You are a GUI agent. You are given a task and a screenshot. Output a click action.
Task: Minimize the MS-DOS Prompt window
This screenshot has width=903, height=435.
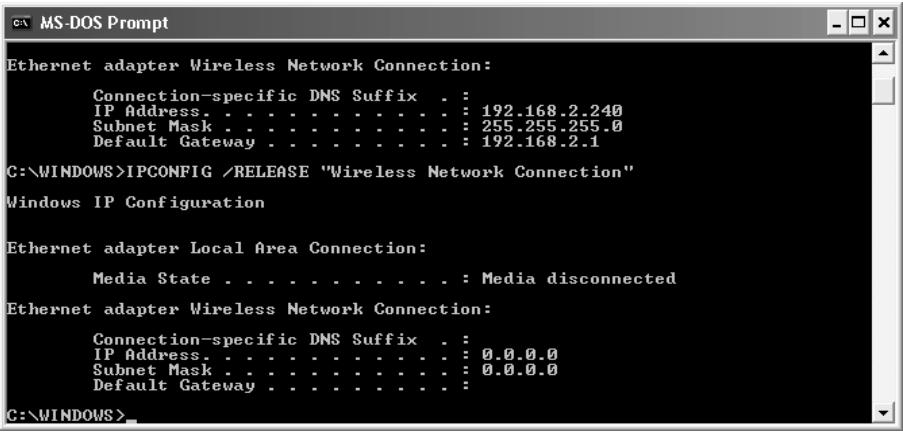(x=838, y=24)
